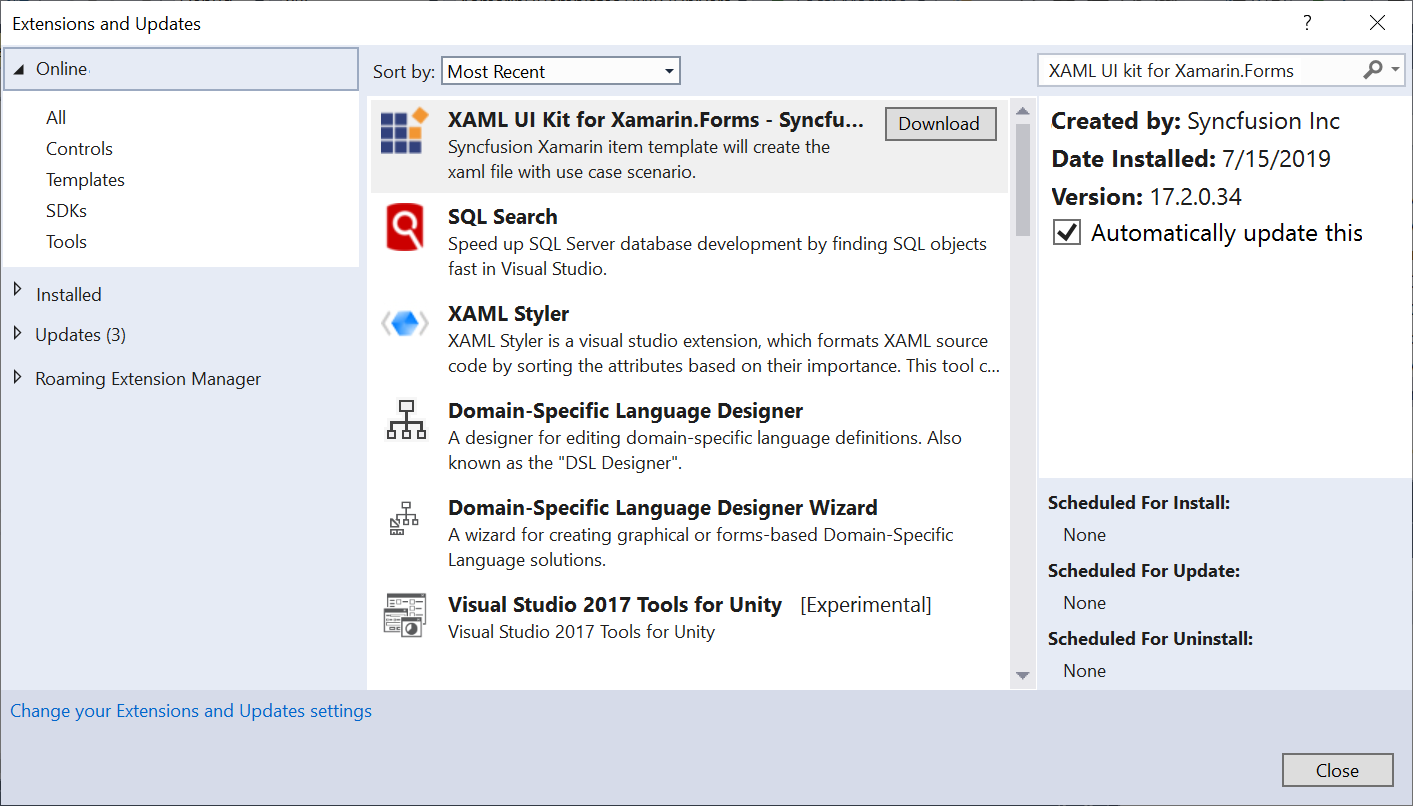The height and width of the screenshot is (806, 1413).
Task: Select the SQL Search extension title
Action: (x=502, y=217)
